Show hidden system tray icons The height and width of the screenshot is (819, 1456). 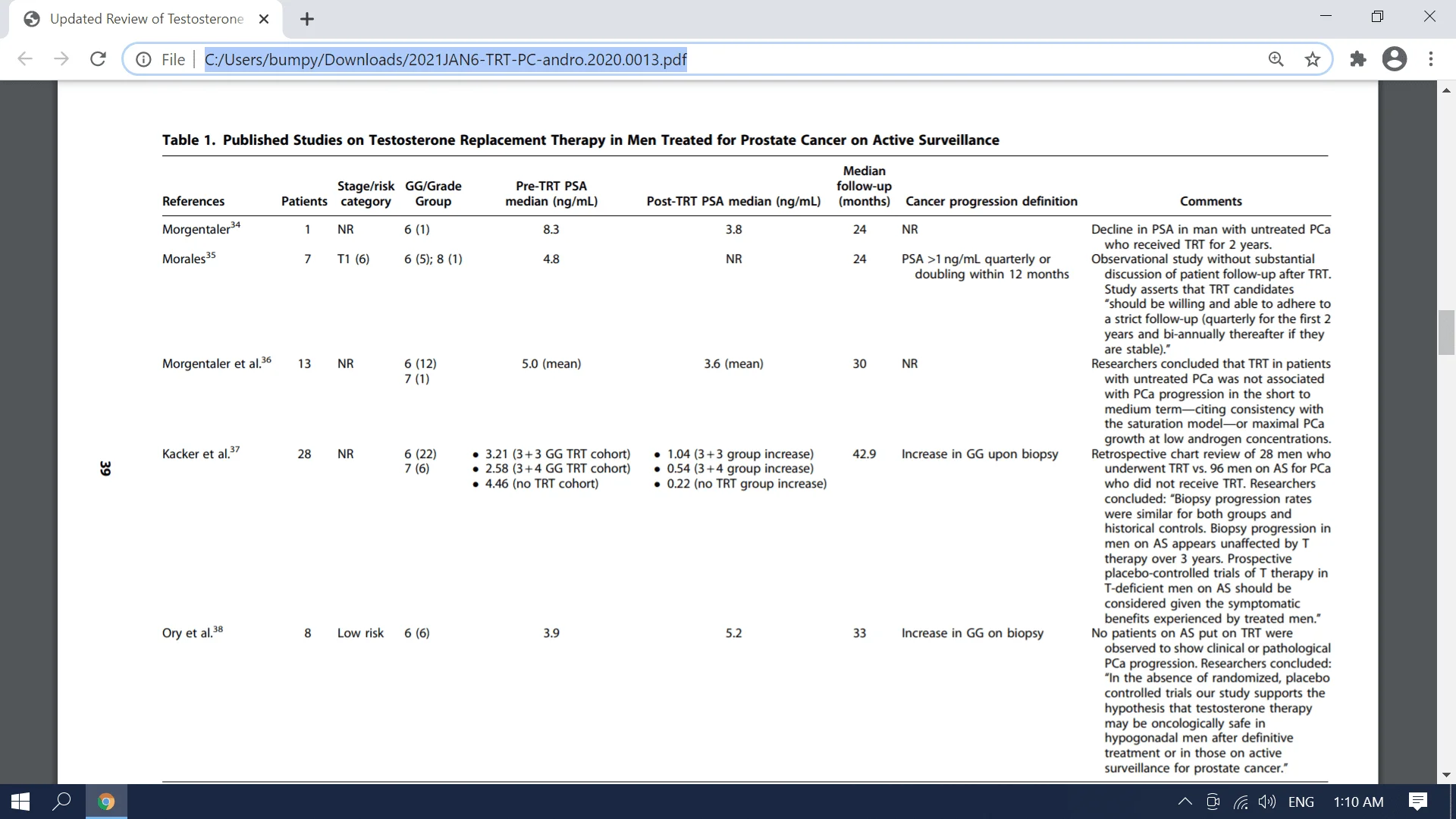pyautogui.click(x=1185, y=802)
